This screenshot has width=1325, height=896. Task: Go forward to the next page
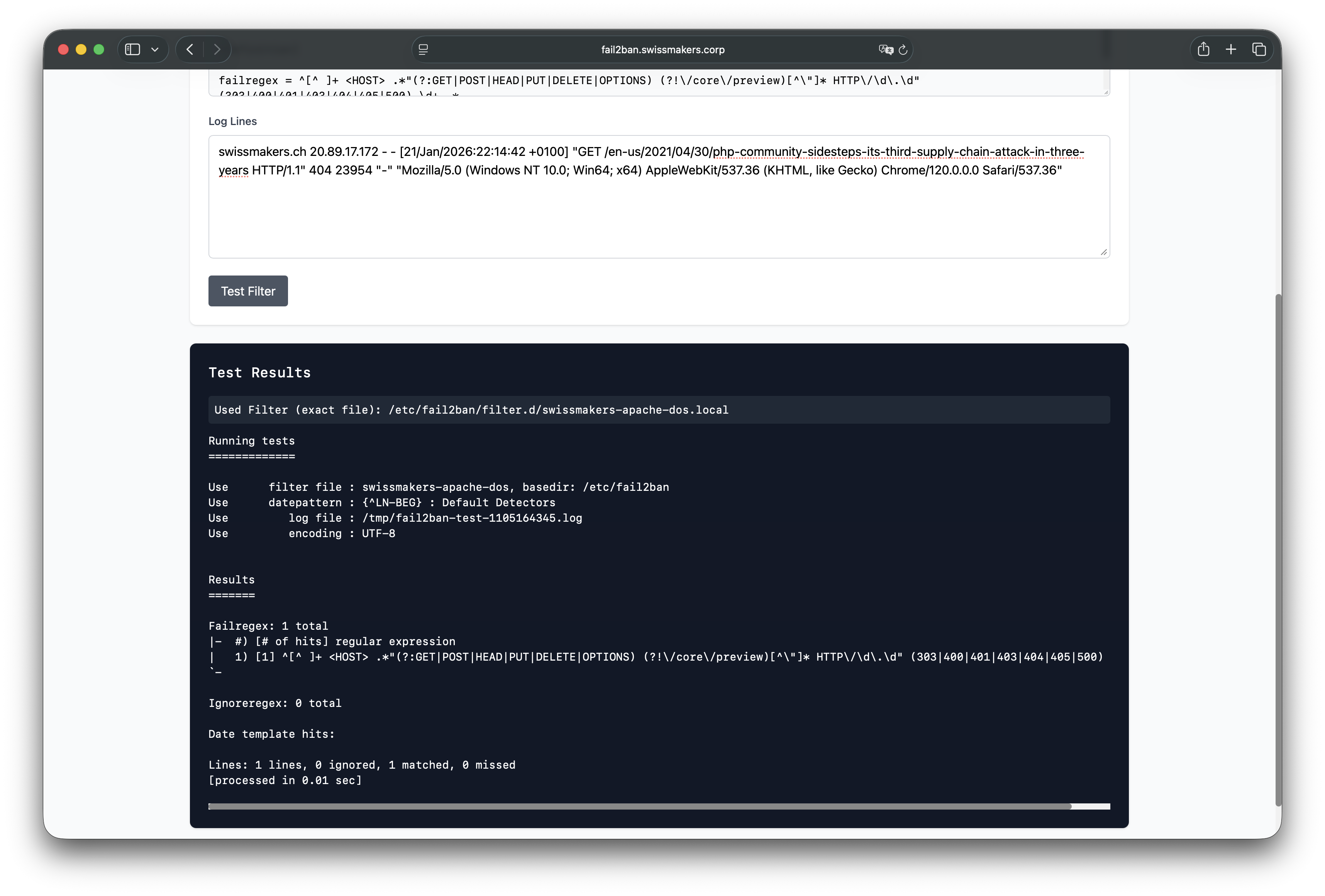click(217, 50)
